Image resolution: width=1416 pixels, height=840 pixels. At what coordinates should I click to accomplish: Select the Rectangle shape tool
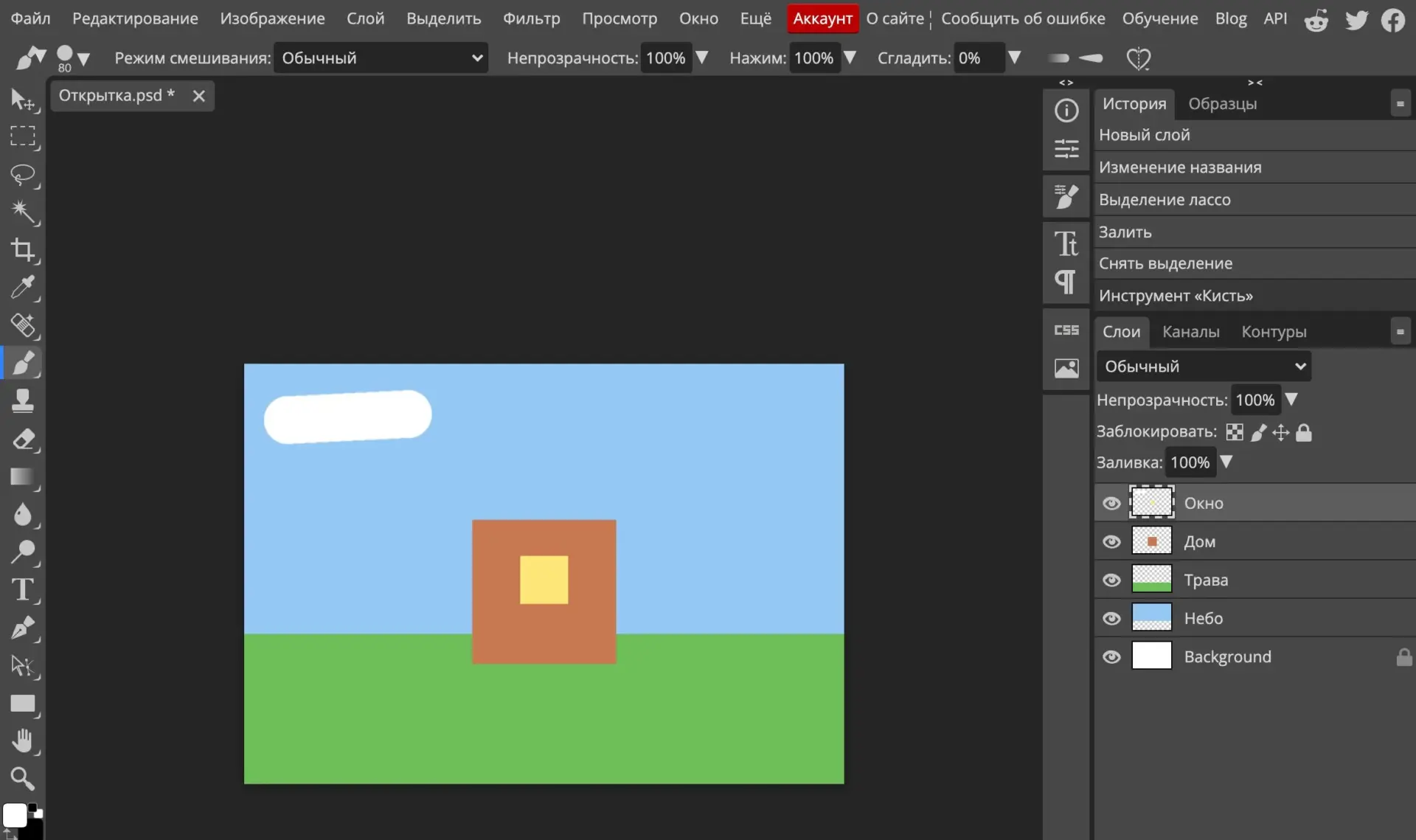click(x=23, y=704)
